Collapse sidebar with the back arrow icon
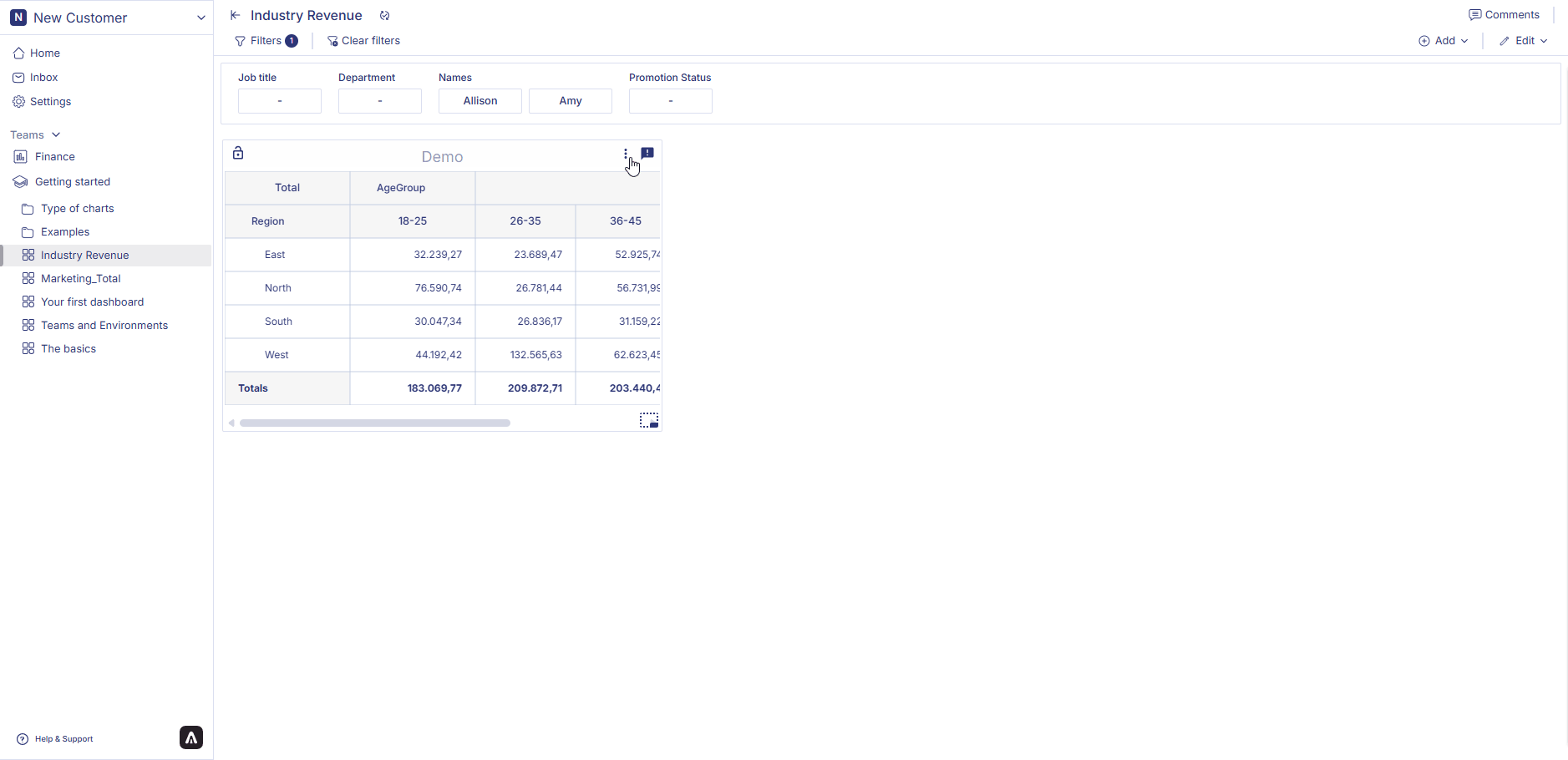The image size is (1568, 760). [x=236, y=16]
